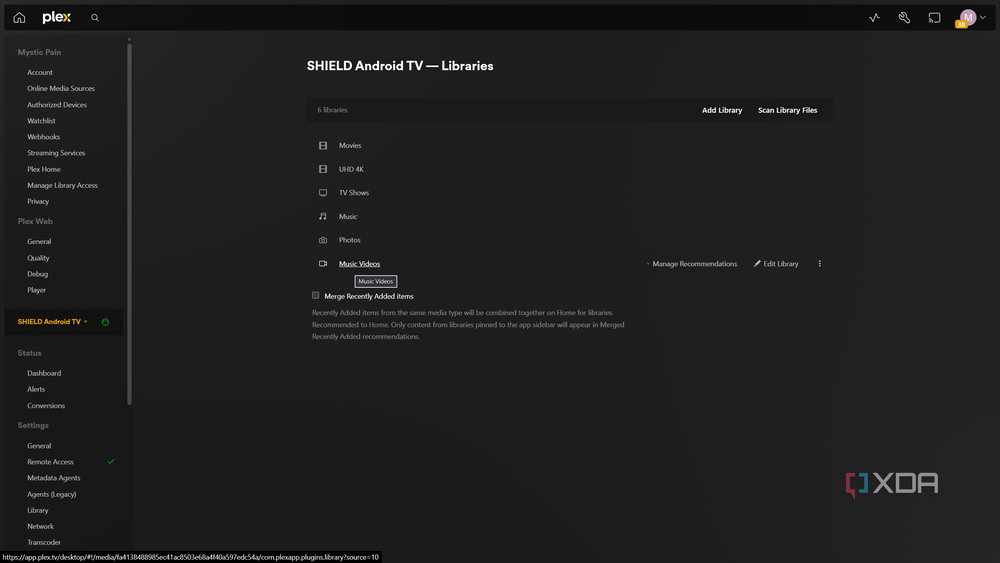
Task: Click the UHD 4K library film icon
Action: [x=323, y=169]
